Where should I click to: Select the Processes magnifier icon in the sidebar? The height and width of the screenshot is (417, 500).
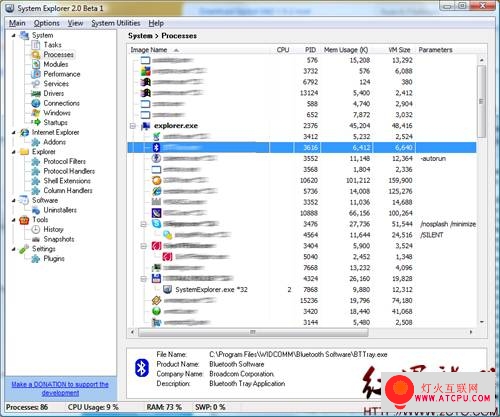click(36, 55)
